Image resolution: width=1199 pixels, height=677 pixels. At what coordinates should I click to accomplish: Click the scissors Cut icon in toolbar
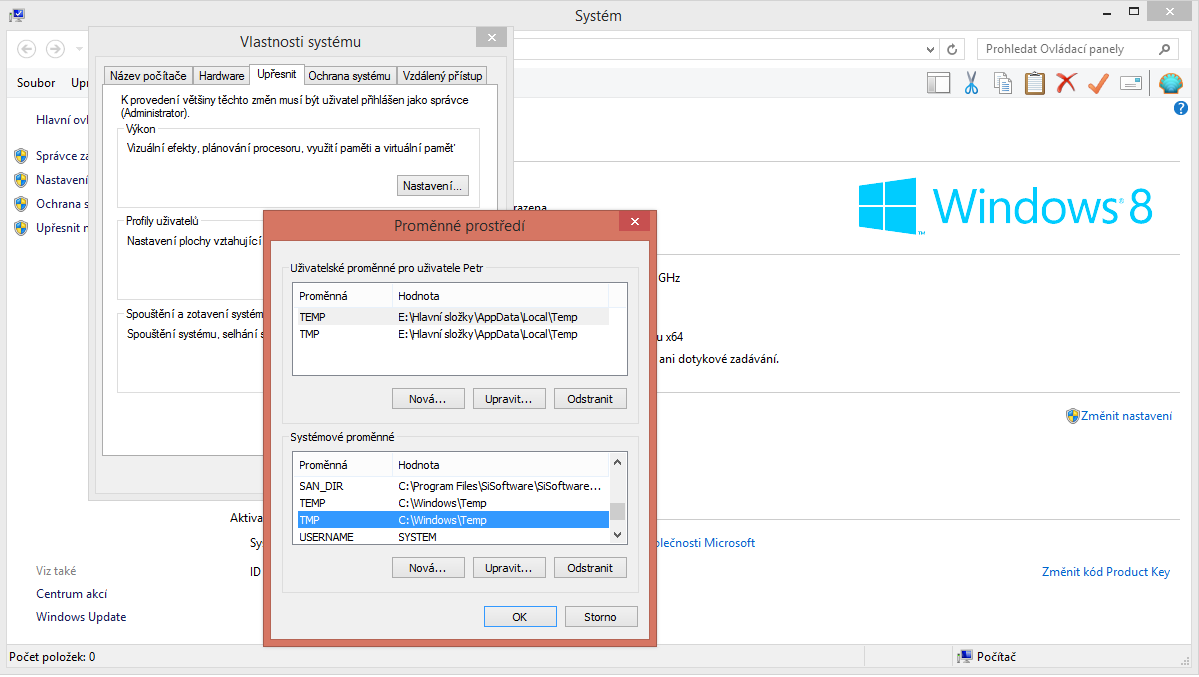[971, 83]
